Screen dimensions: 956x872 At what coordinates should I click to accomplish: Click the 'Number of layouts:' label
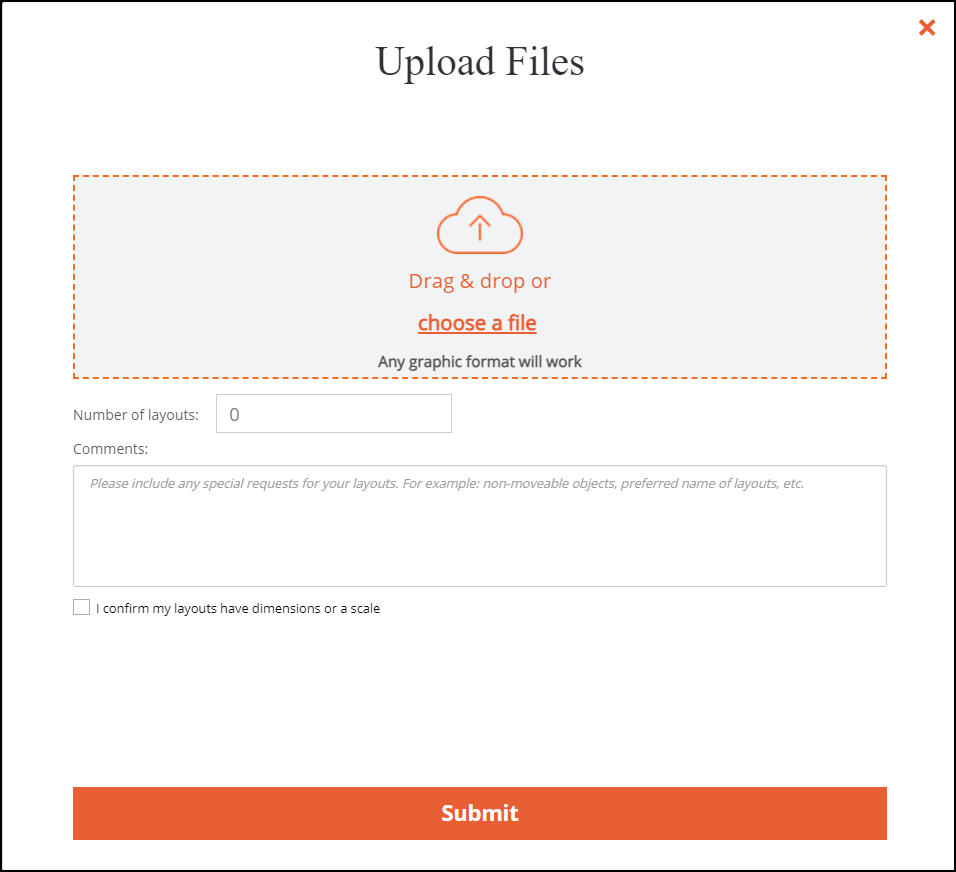136,415
